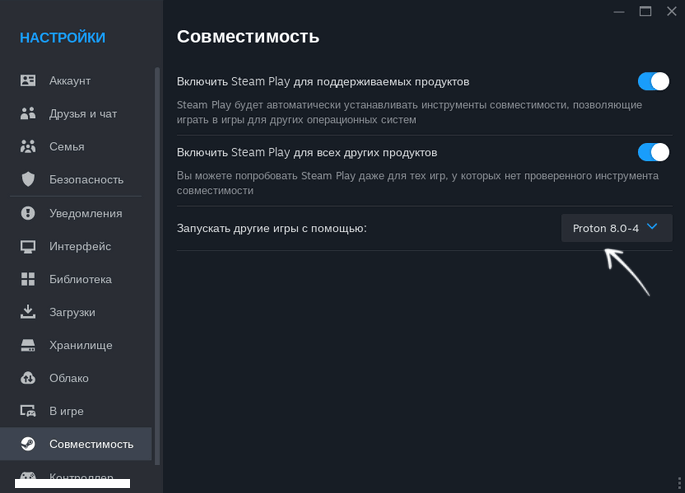Click the Security shield icon
This screenshot has width=685, height=493.
(28, 179)
